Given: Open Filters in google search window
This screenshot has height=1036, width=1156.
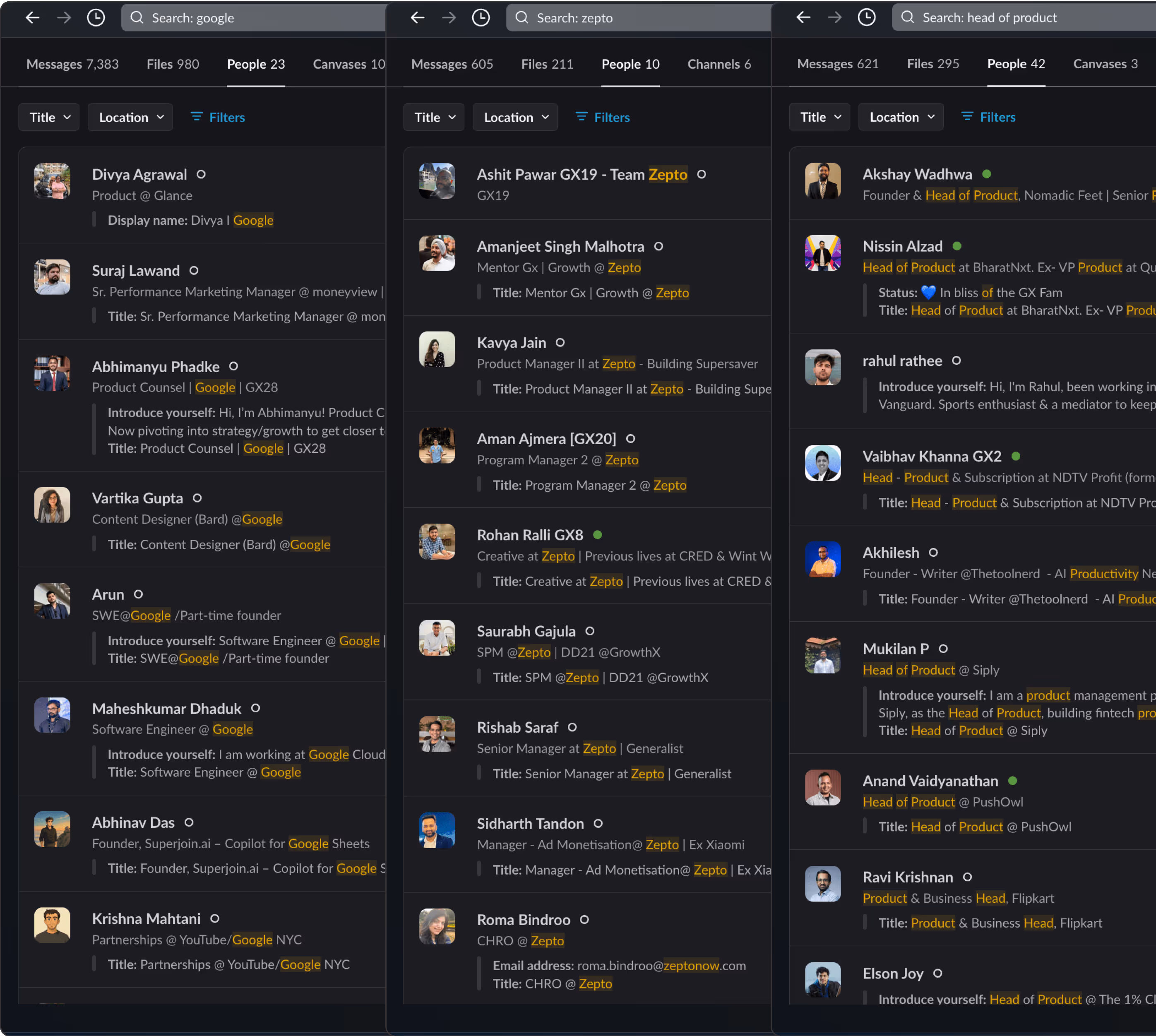Looking at the screenshot, I should (x=218, y=117).
